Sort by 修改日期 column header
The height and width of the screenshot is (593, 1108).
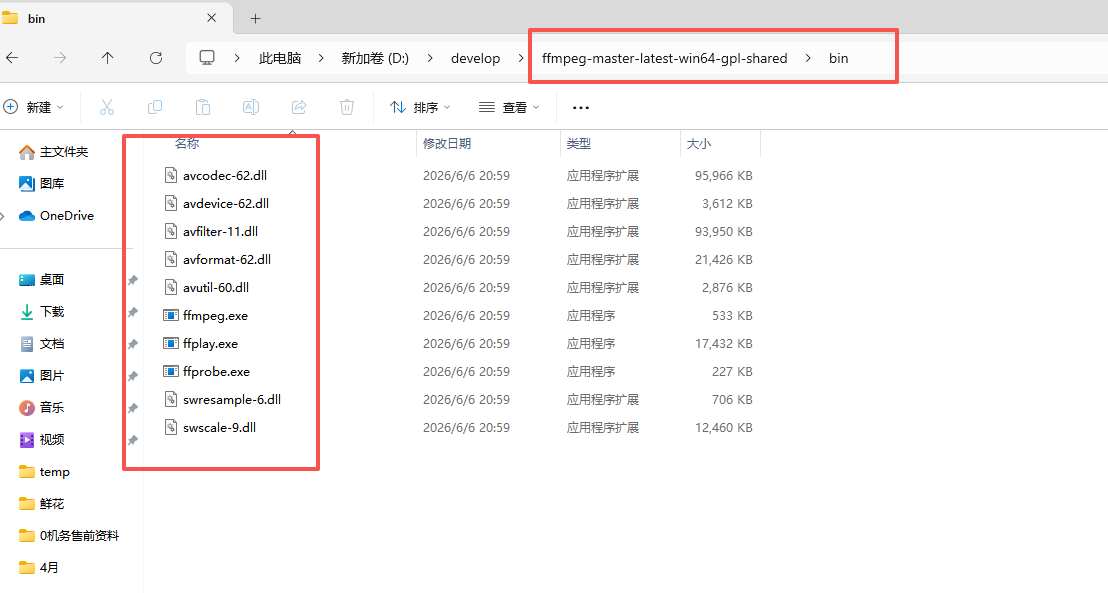(447, 143)
